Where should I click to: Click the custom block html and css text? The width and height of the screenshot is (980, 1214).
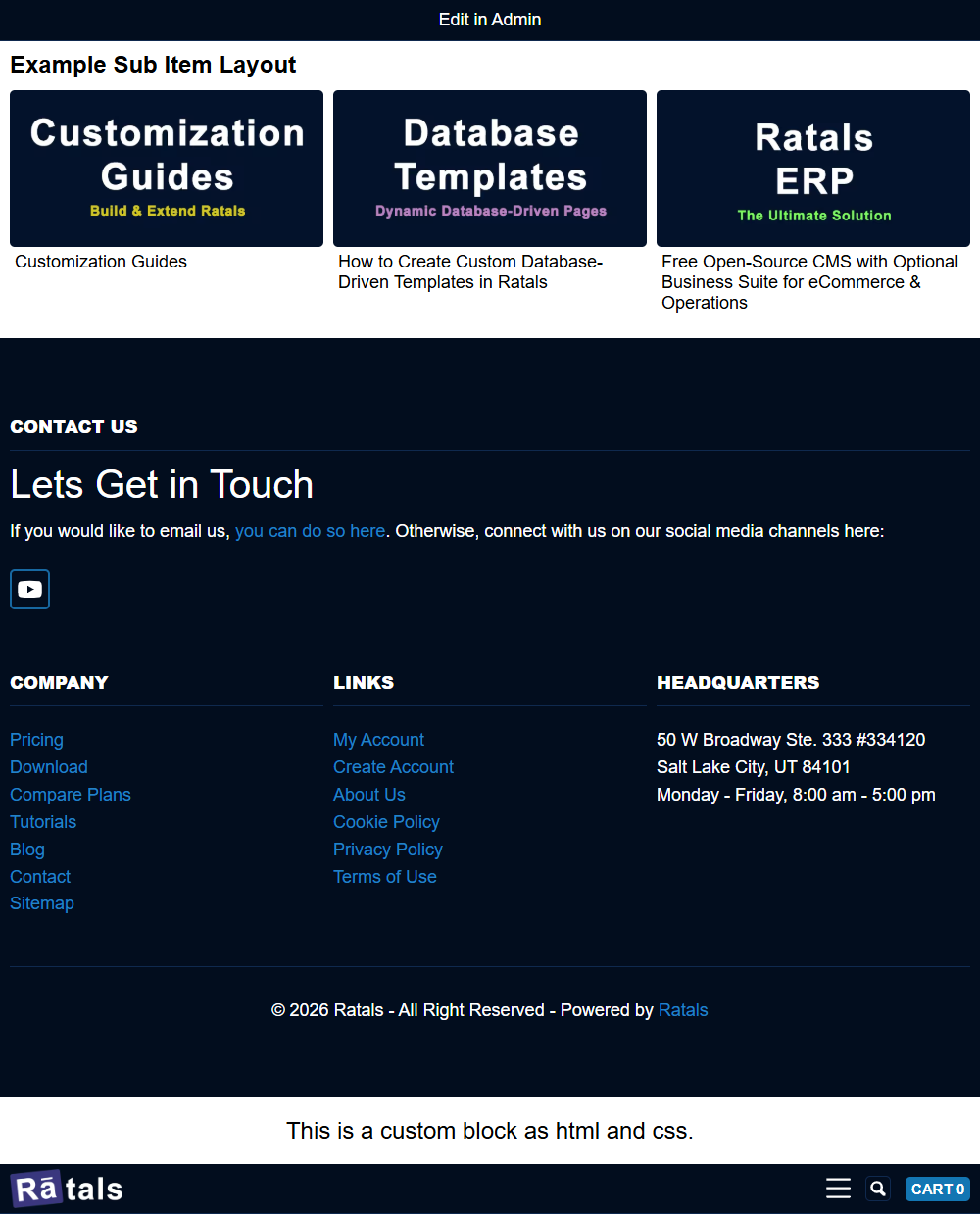(490, 1131)
